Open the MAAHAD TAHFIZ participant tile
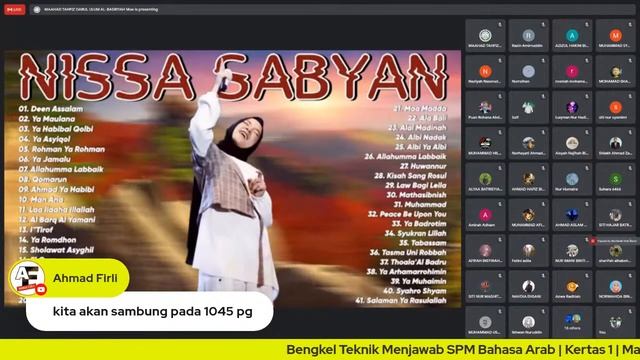The image size is (640, 360). [x=485, y=36]
